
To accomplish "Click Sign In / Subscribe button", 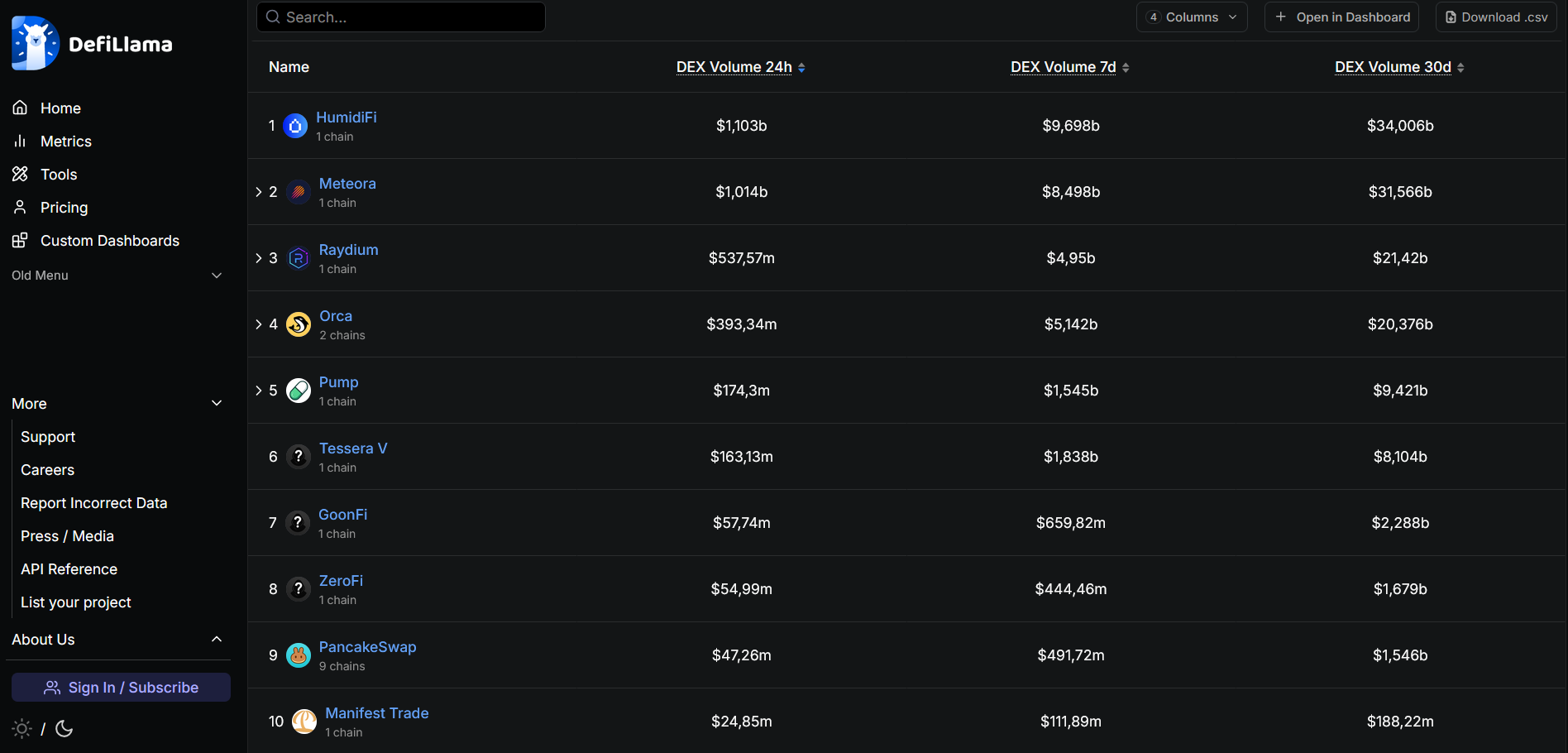I will click(x=121, y=688).
